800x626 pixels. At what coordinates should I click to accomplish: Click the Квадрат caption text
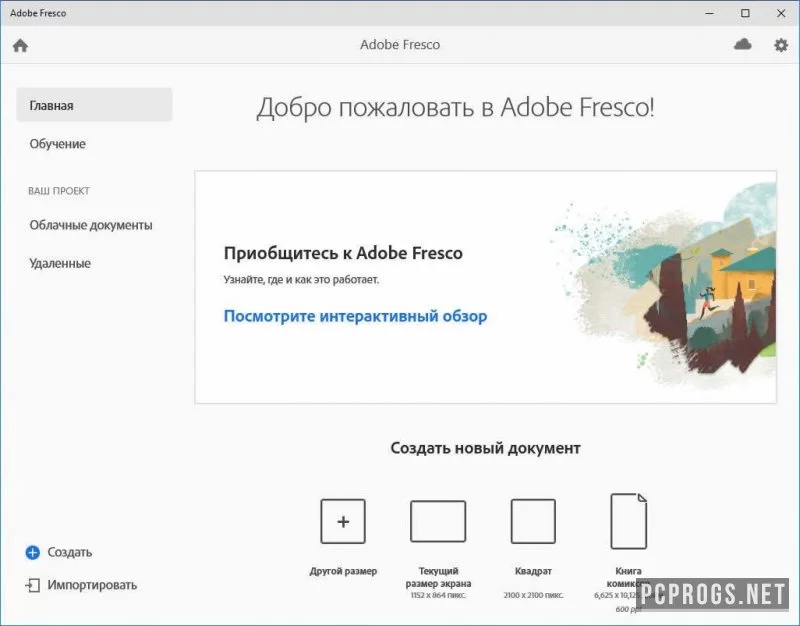point(533,571)
